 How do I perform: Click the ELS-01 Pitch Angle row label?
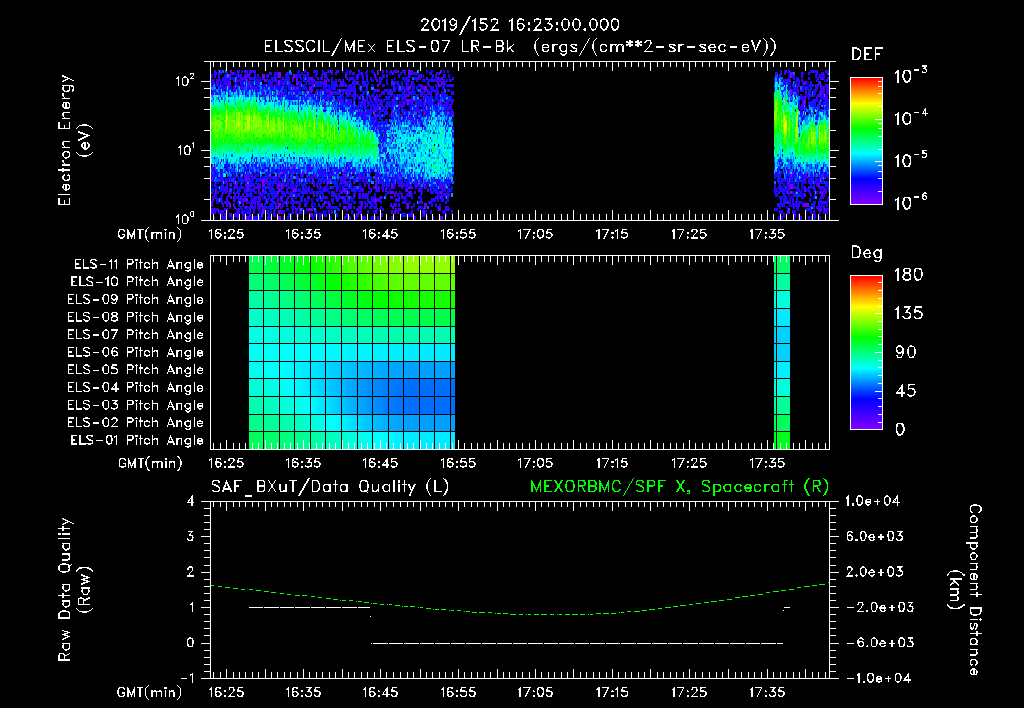tap(136, 440)
